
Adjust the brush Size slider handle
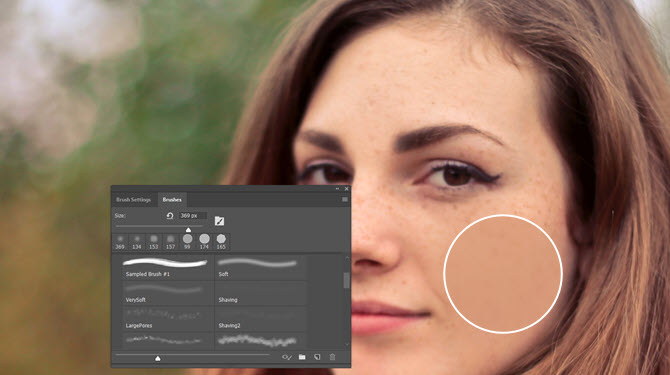tap(188, 230)
